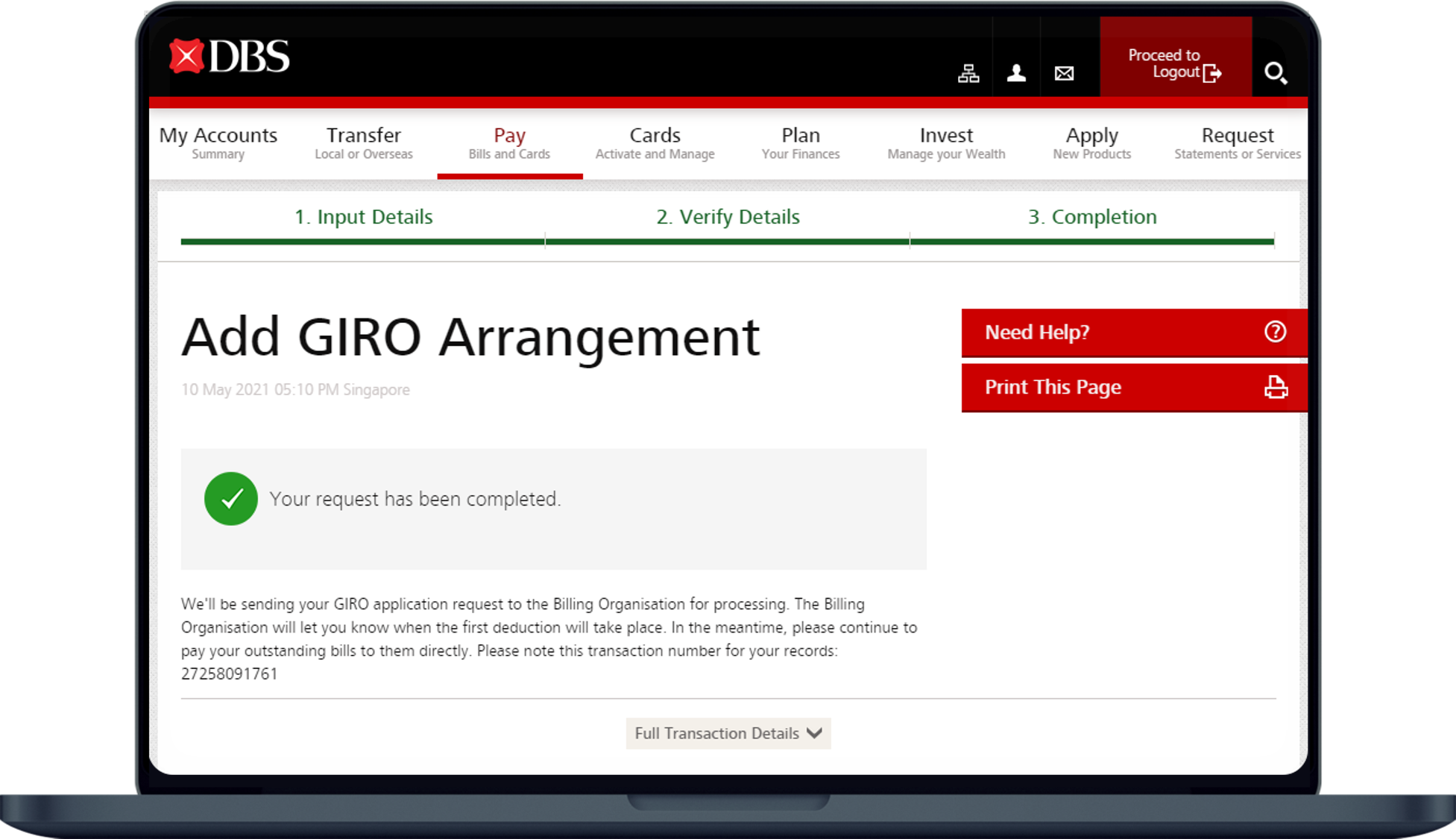
Task: Open the user profile icon
Action: [x=1016, y=73]
